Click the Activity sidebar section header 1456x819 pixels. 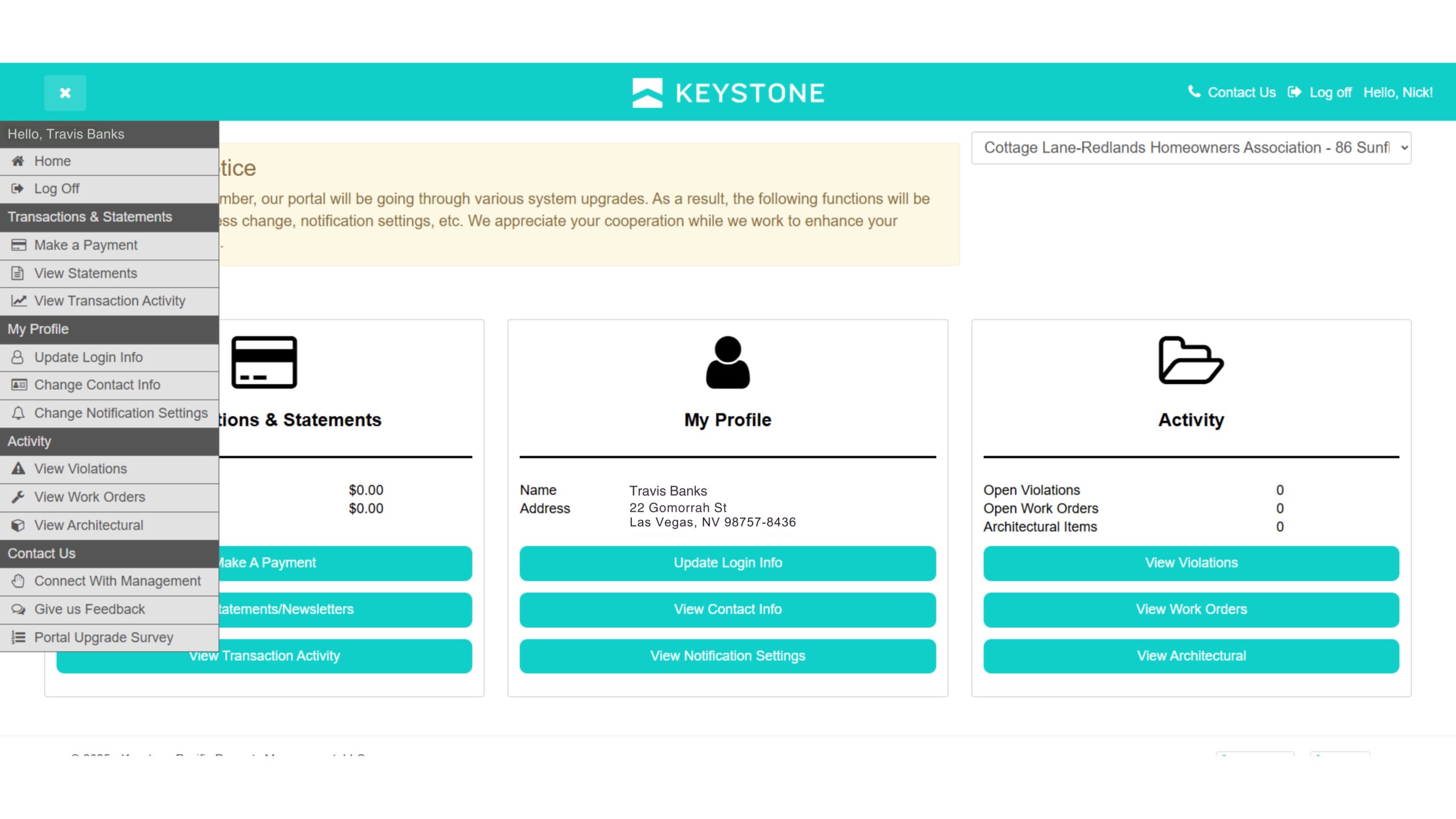[x=109, y=442]
